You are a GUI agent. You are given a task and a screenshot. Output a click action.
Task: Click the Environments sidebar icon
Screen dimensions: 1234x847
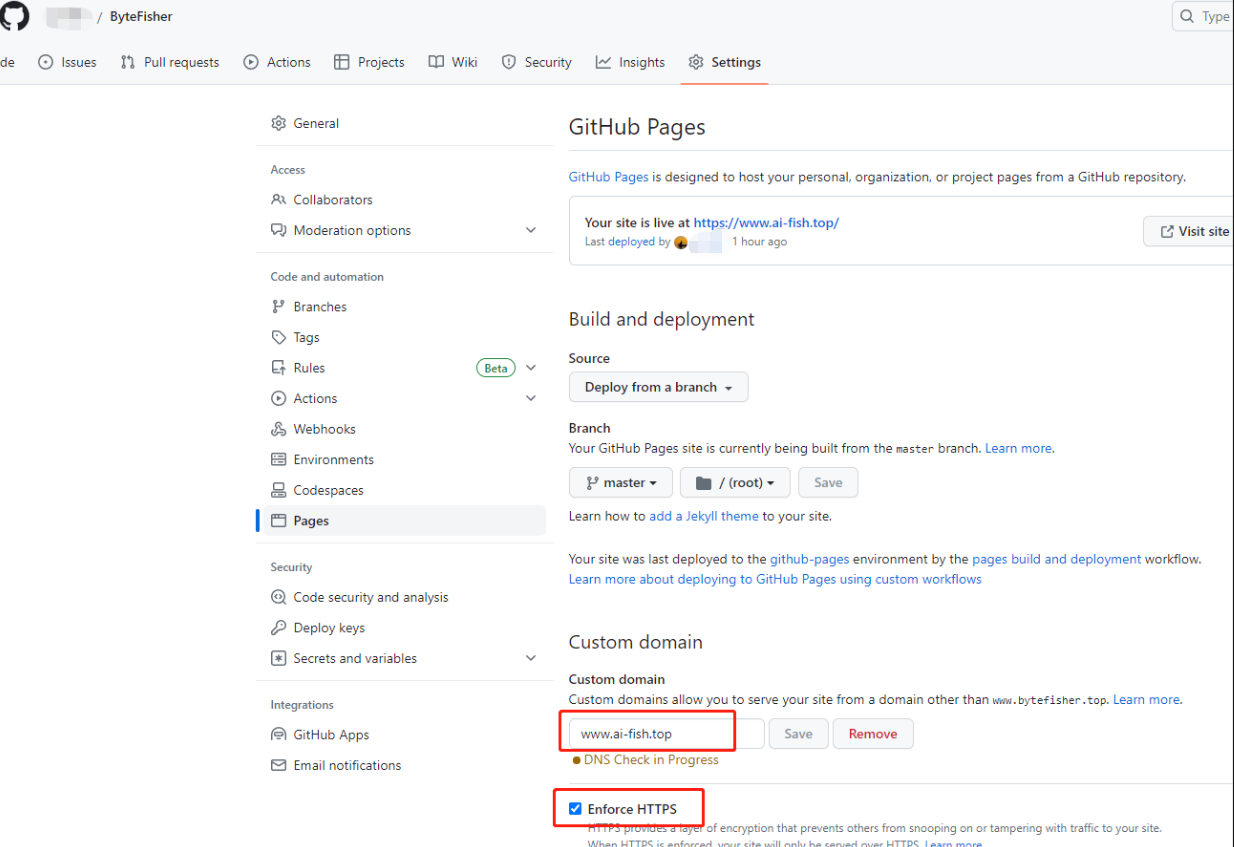(x=279, y=460)
